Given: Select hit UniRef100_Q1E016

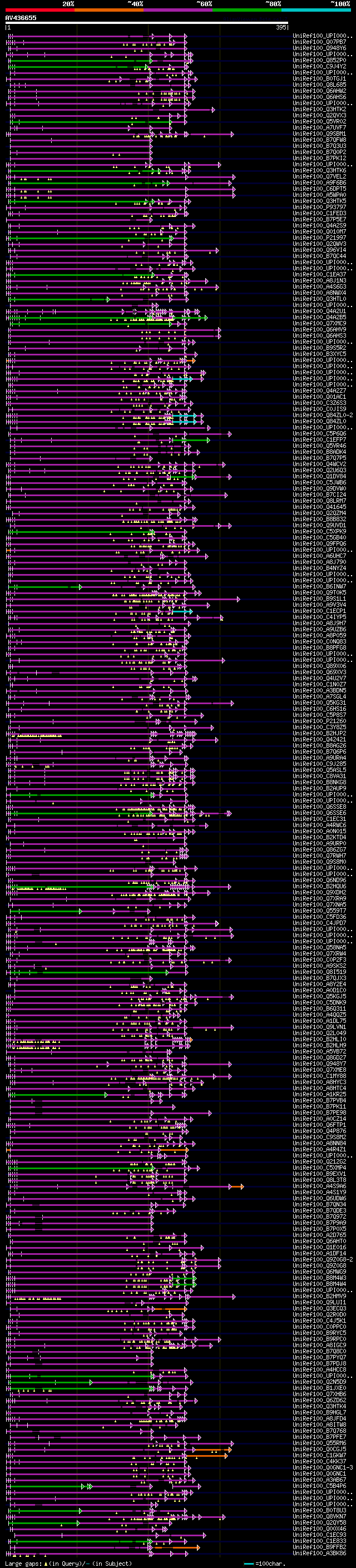Looking at the screenshot, I should click(319, 1247).
